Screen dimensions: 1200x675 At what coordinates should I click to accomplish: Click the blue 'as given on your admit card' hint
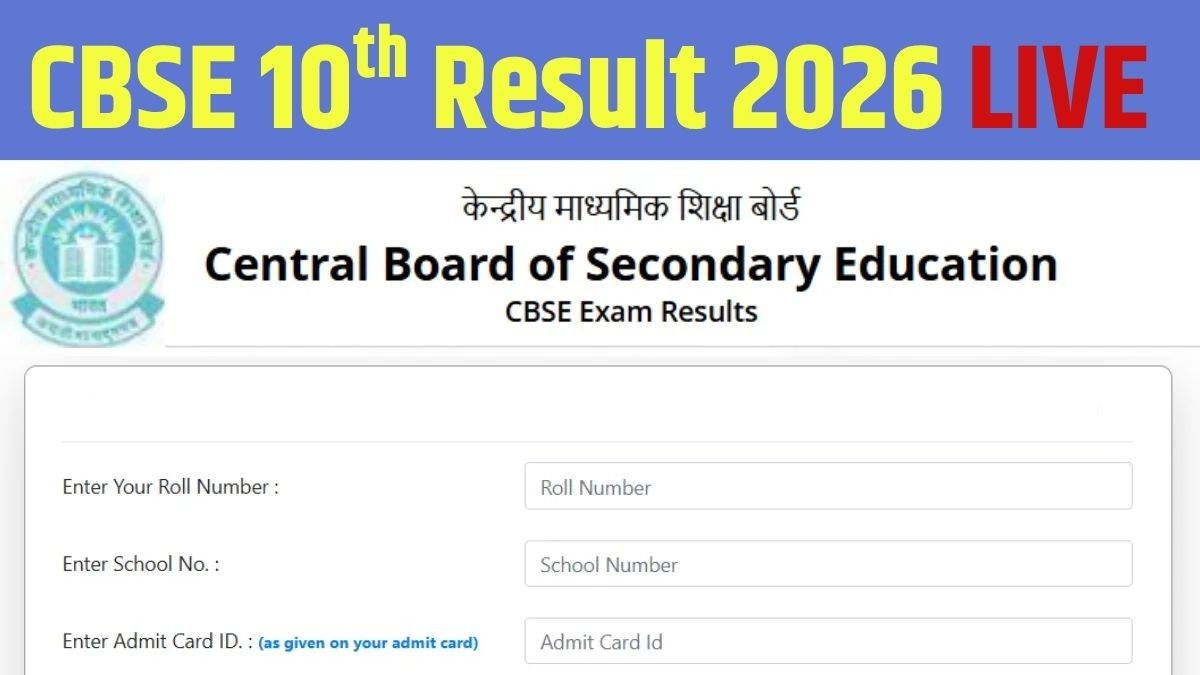click(368, 643)
